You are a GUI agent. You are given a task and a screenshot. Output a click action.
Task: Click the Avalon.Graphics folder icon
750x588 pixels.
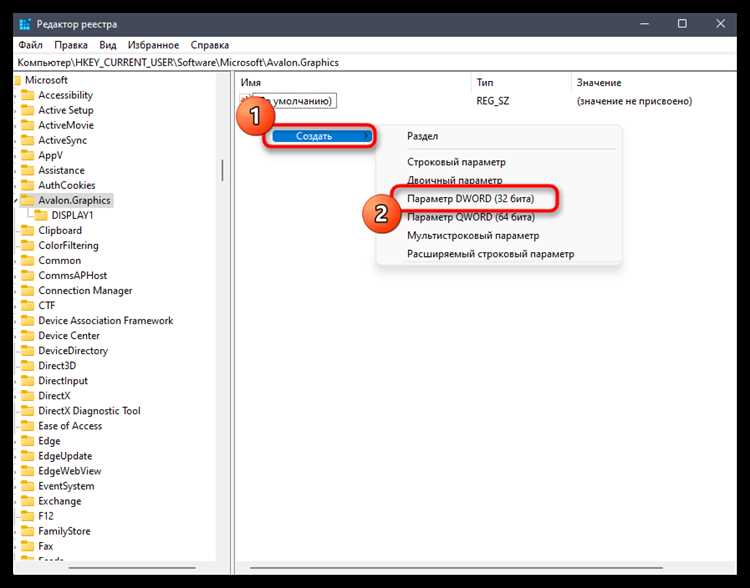pyautogui.click(x=28, y=200)
